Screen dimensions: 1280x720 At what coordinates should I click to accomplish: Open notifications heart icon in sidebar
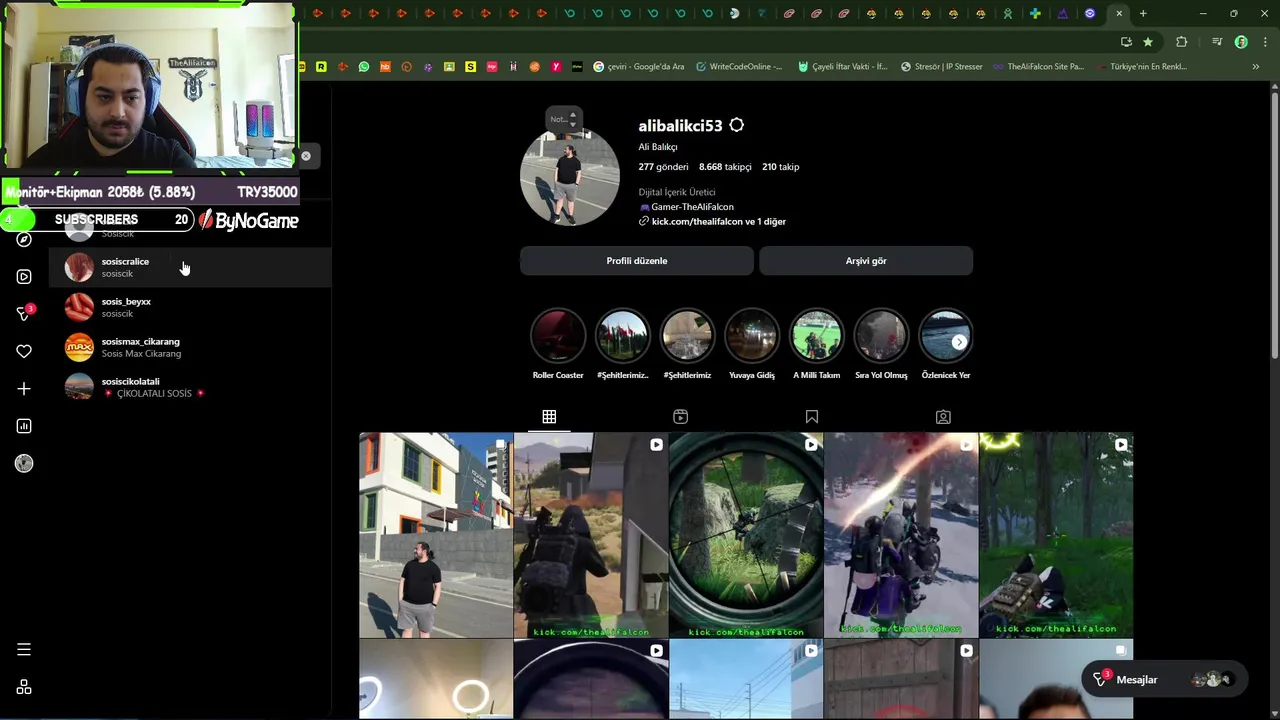[24, 351]
